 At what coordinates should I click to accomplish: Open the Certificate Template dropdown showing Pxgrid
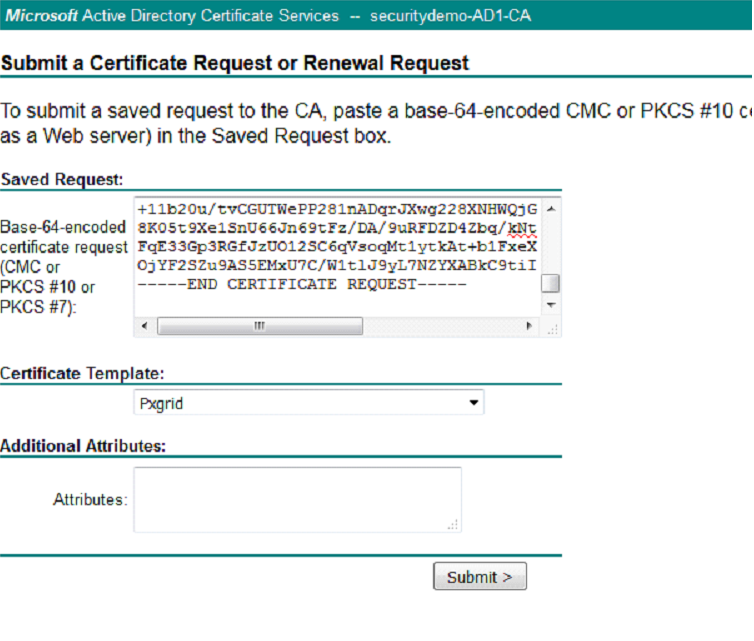click(x=309, y=402)
